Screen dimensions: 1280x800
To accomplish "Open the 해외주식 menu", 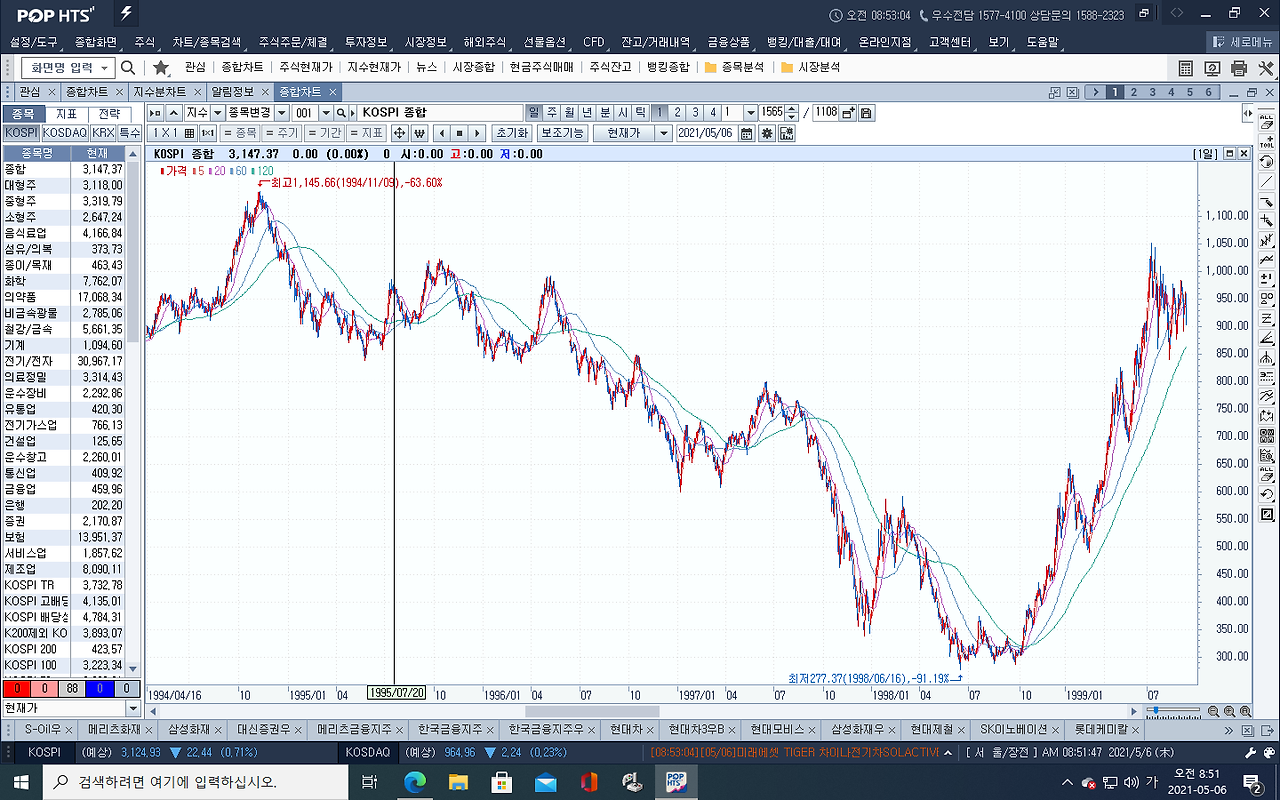I will (x=487, y=42).
